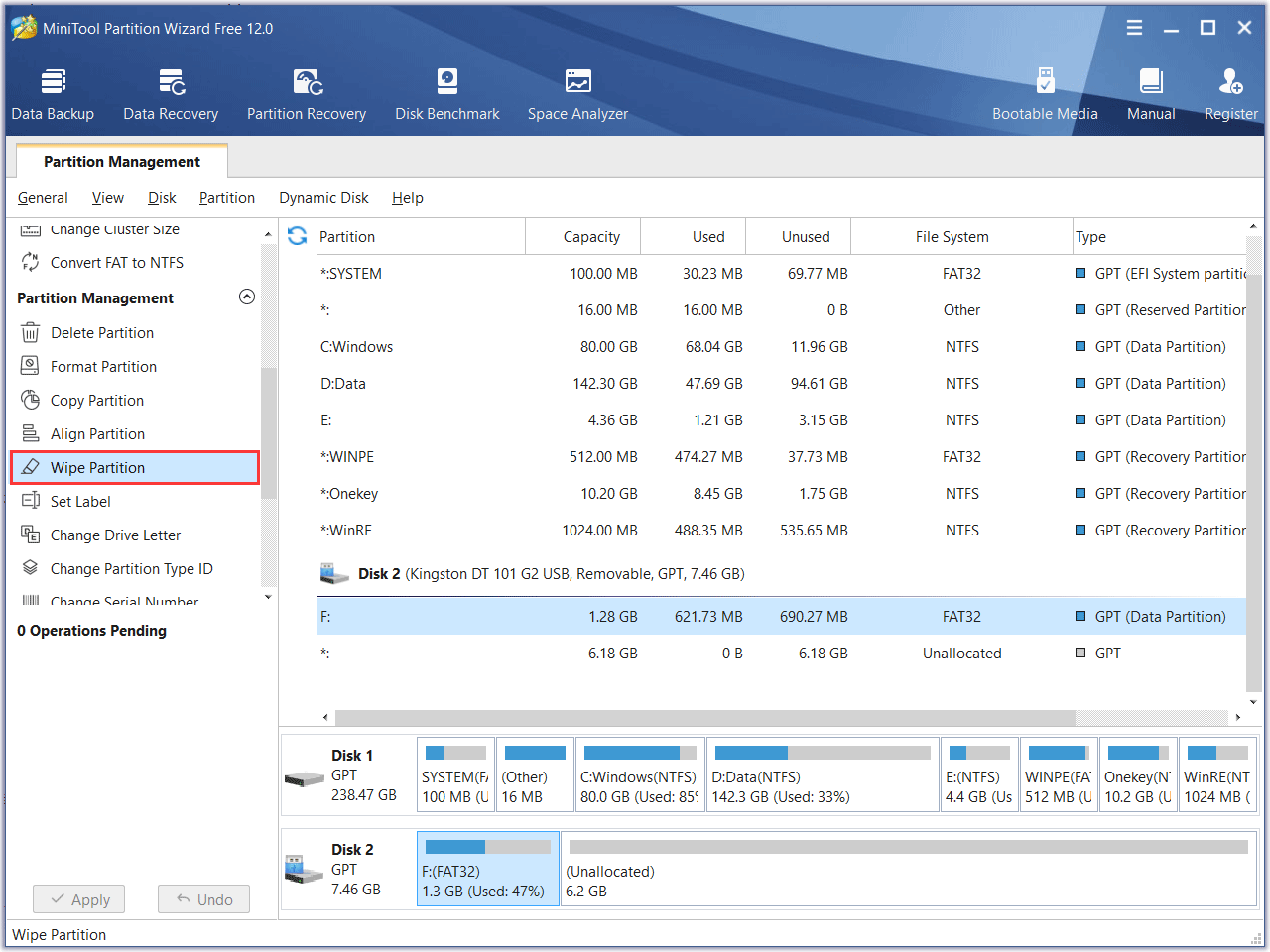This screenshot has height=952, width=1270.
Task: Click the Onekey 10.2 GB block in disk map
Action: [x=1138, y=774]
